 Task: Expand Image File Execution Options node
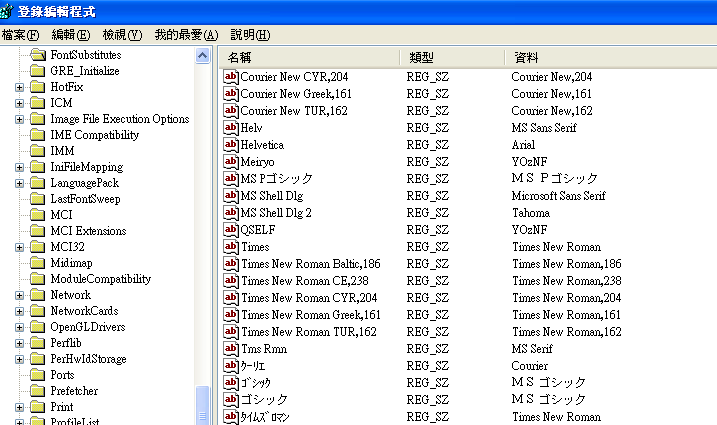click(x=19, y=119)
